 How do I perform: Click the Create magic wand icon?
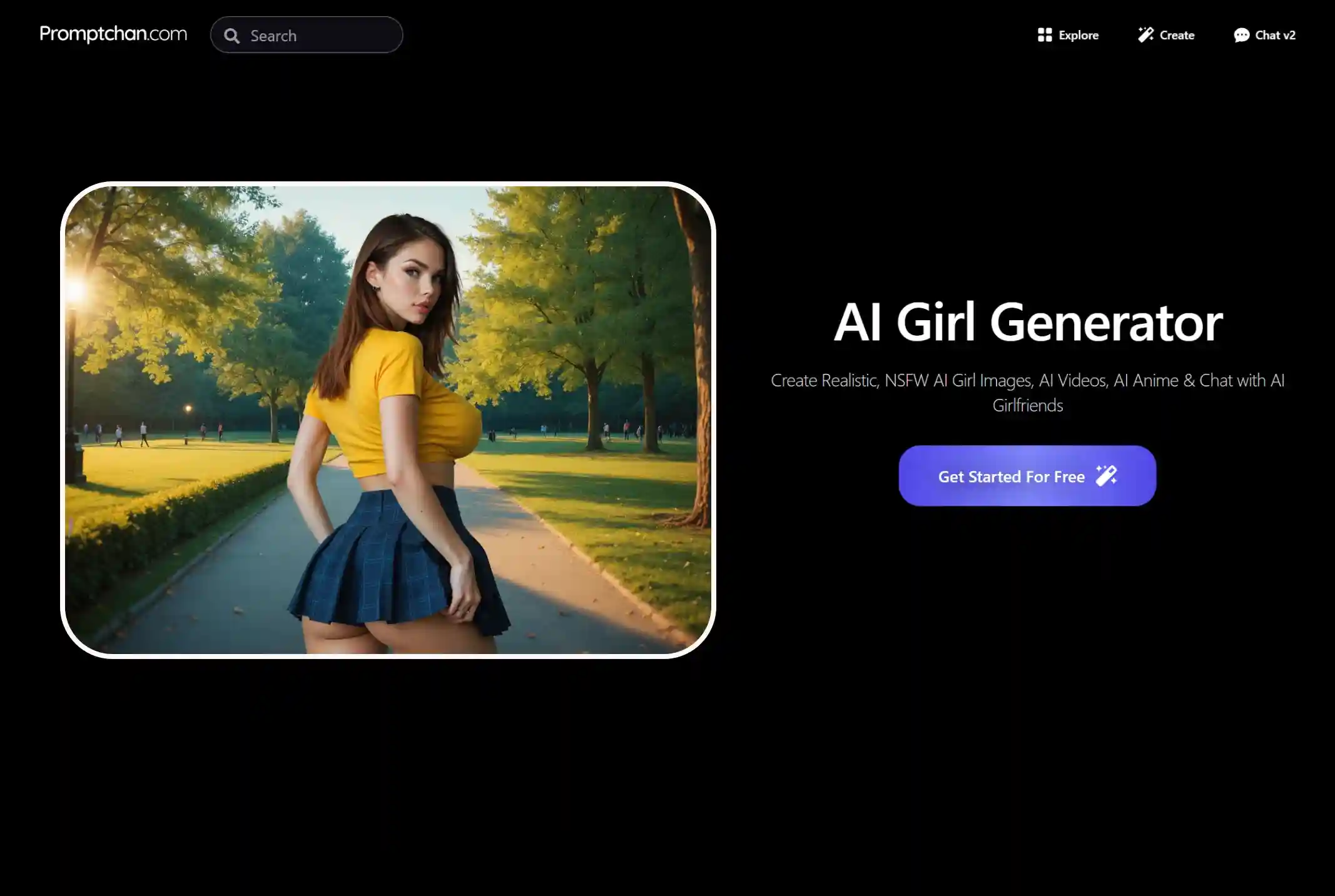click(x=1145, y=35)
